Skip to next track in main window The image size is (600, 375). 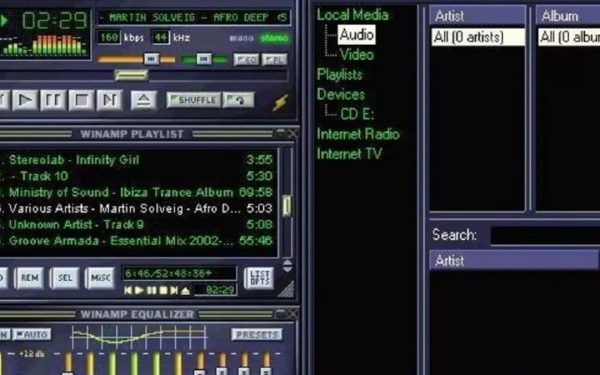110,100
